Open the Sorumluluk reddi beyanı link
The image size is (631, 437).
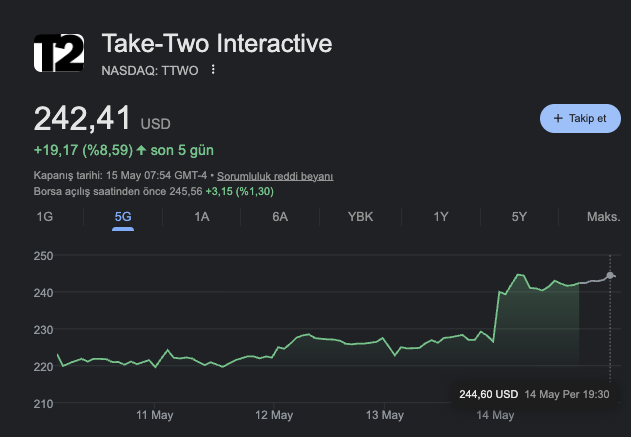pos(275,176)
